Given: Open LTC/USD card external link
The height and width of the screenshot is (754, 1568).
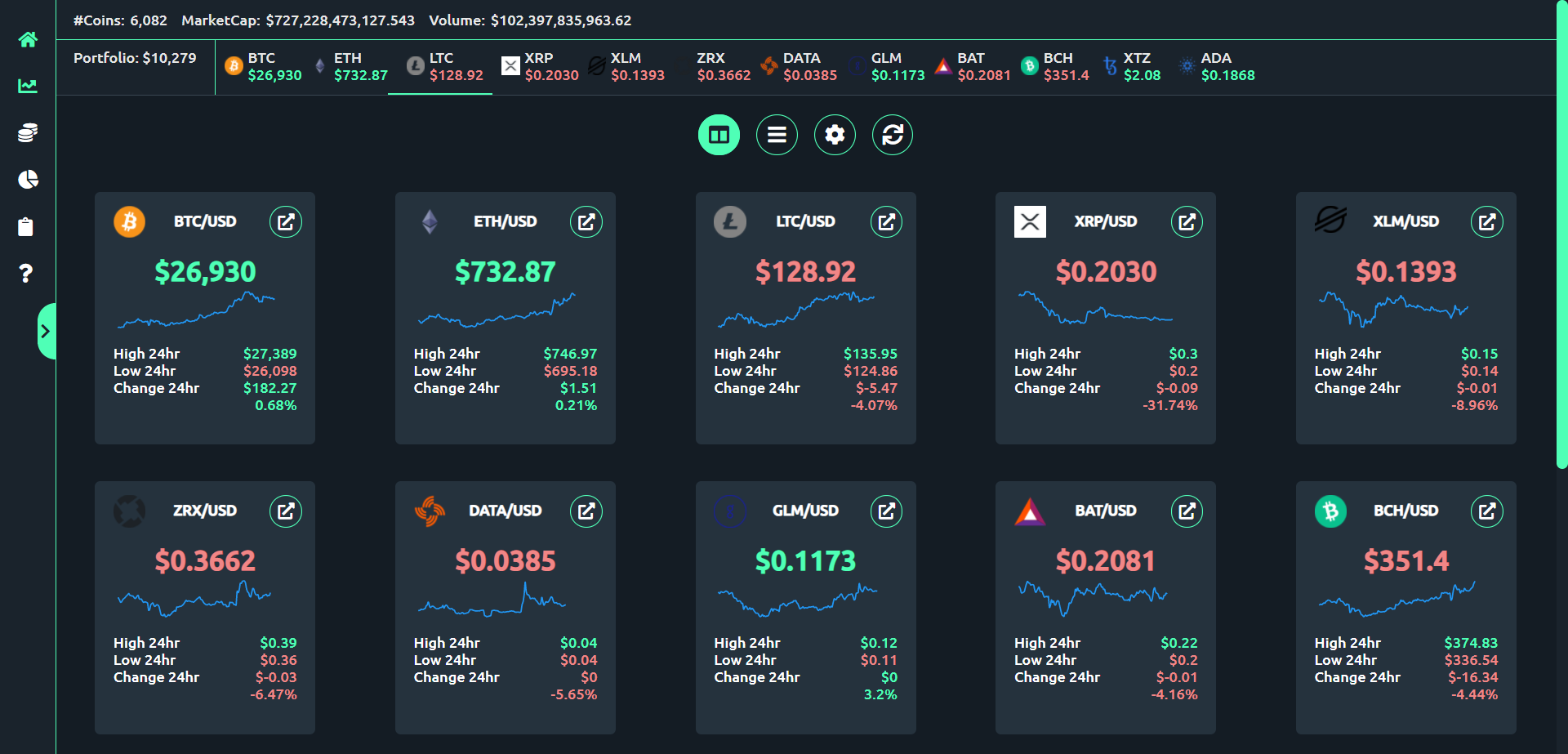Looking at the screenshot, I should pyautogui.click(x=887, y=221).
